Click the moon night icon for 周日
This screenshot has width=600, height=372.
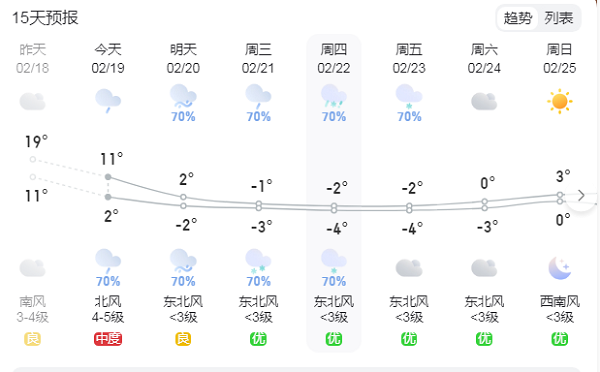tap(559, 268)
